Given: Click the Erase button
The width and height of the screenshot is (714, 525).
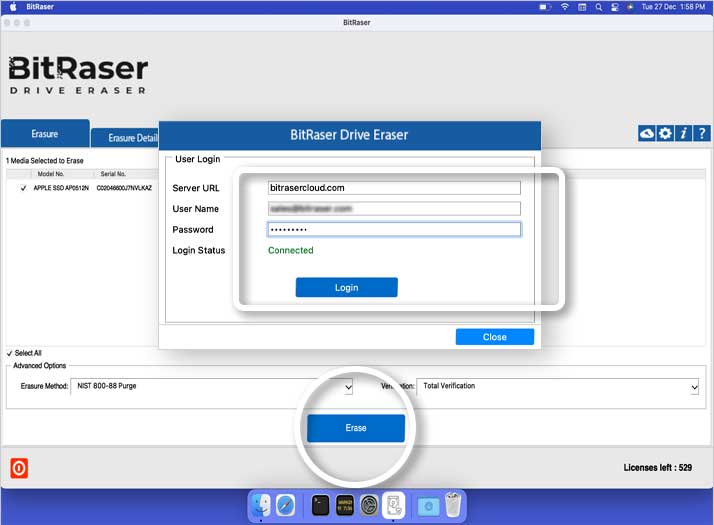Looking at the screenshot, I should pos(356,428).
